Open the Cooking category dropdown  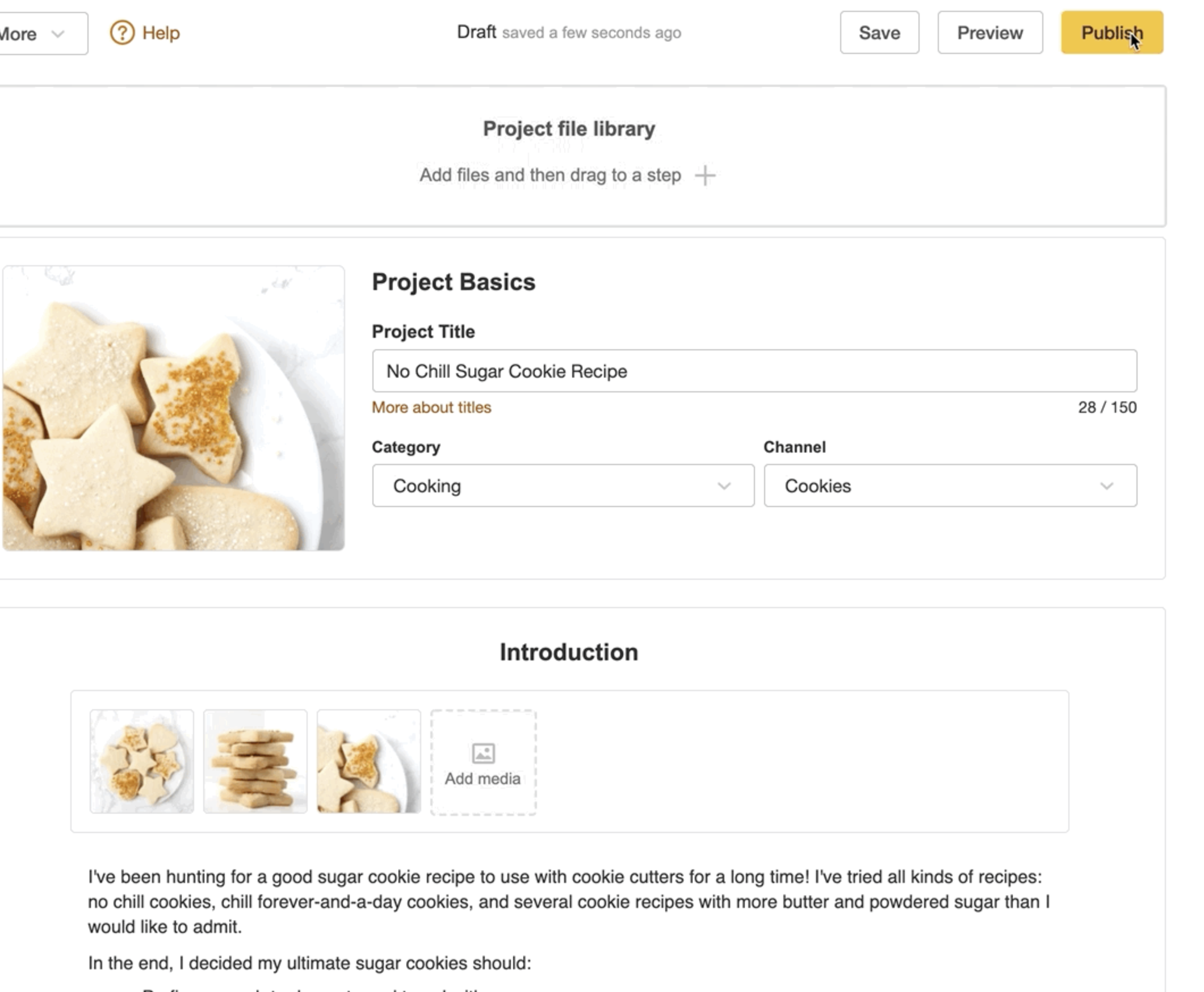click(563, 486)
